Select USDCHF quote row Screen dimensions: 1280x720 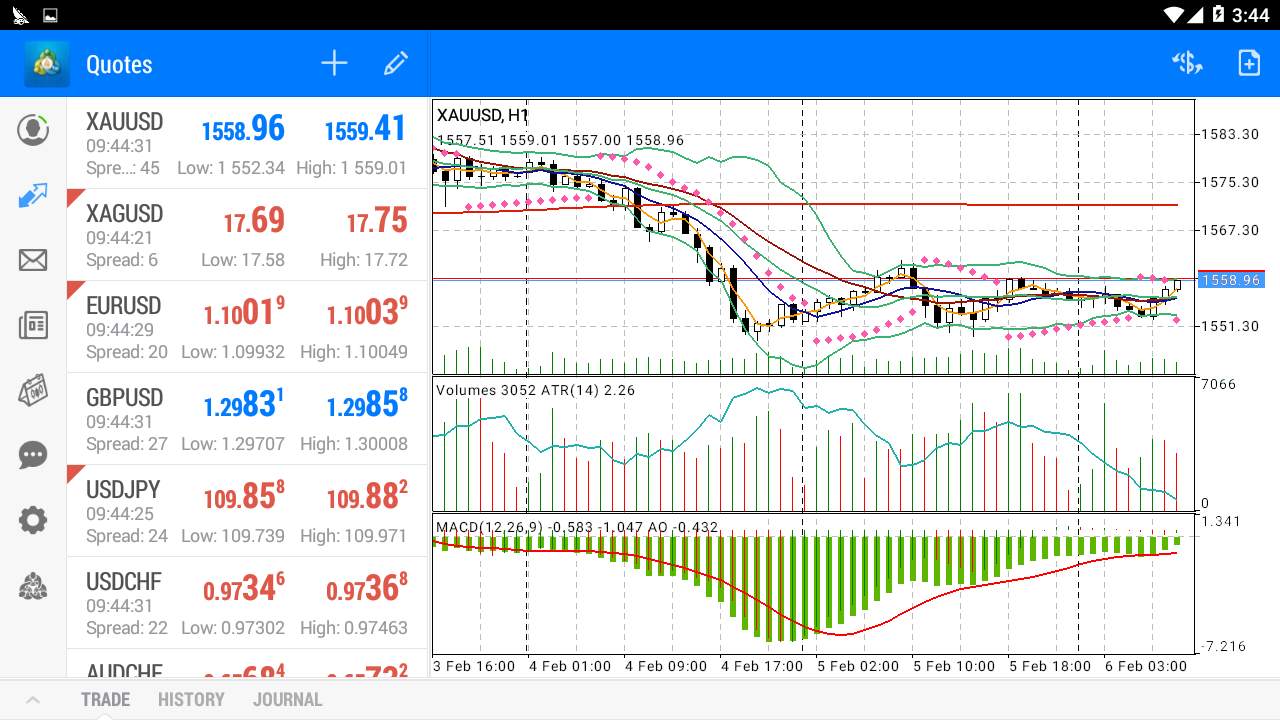pyautogui.click(x=247, y=603)
